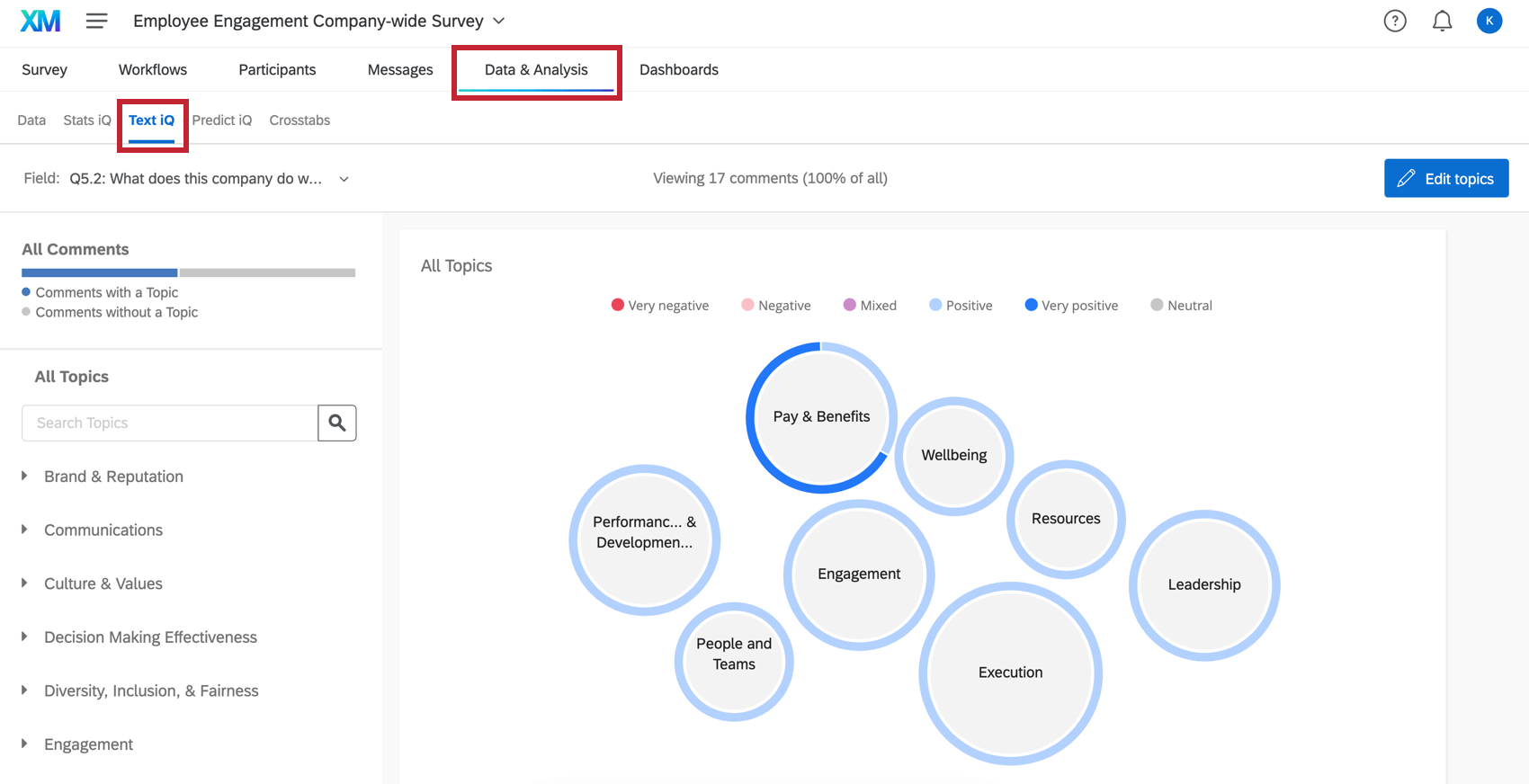
Task: Select the Pay & Benefits bubble
Action: 821,417
